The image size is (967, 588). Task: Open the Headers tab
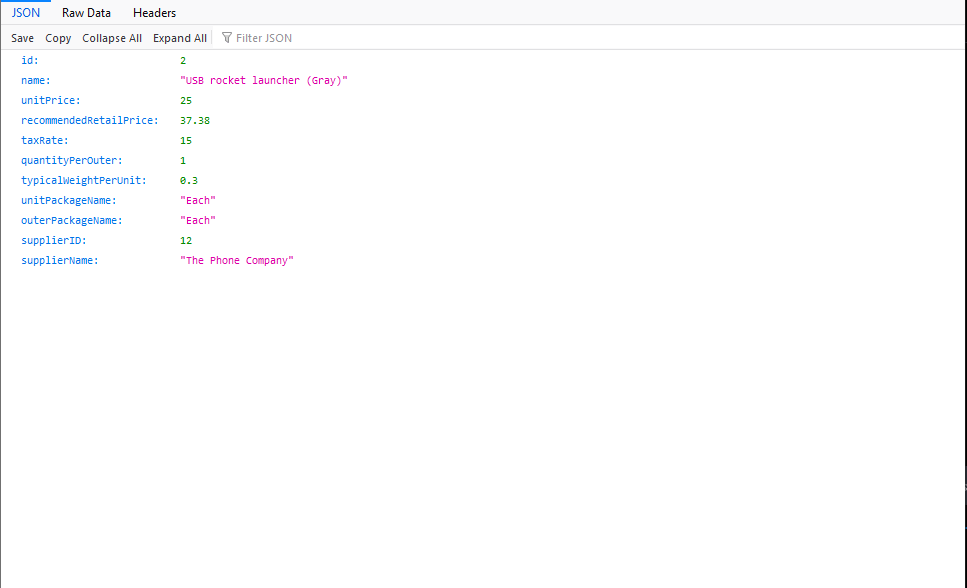point(154,13)
